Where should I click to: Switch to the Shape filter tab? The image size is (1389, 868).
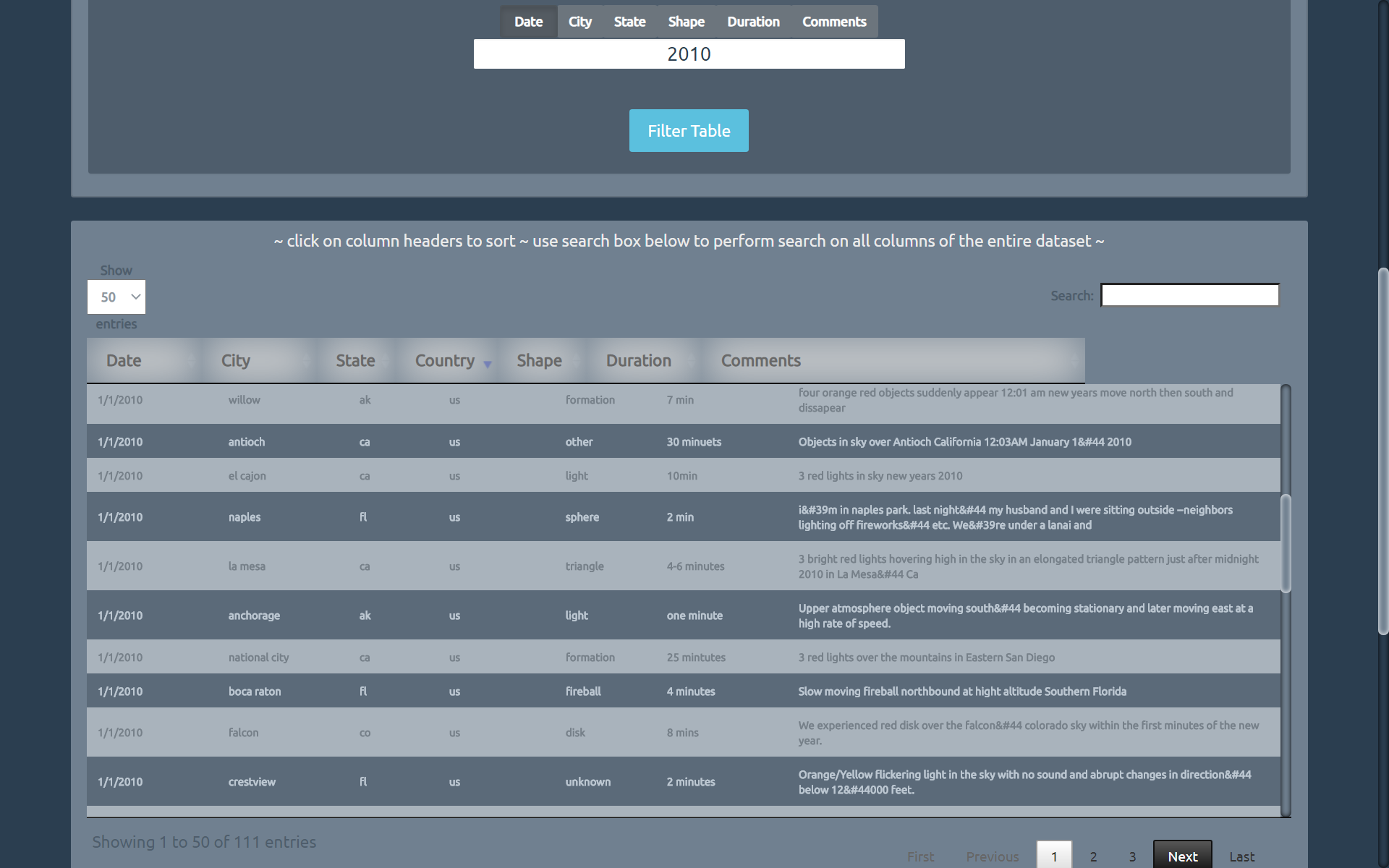[686, 22]
